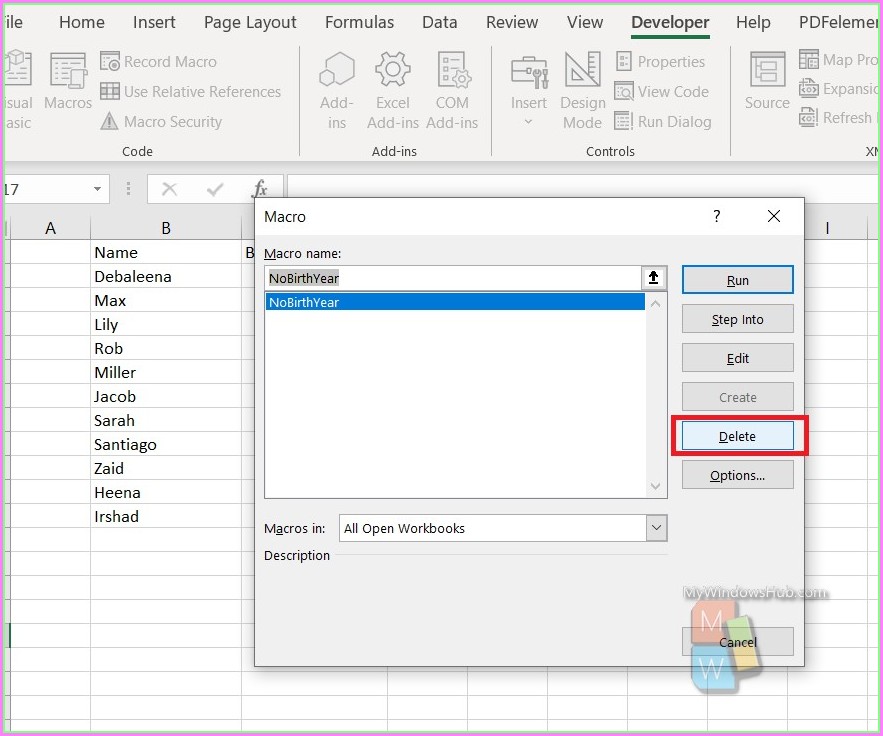Image resolution: width=883 pixels, height=736 pixels.
Task: Select the cell containing Max
Action: (166, 301)
